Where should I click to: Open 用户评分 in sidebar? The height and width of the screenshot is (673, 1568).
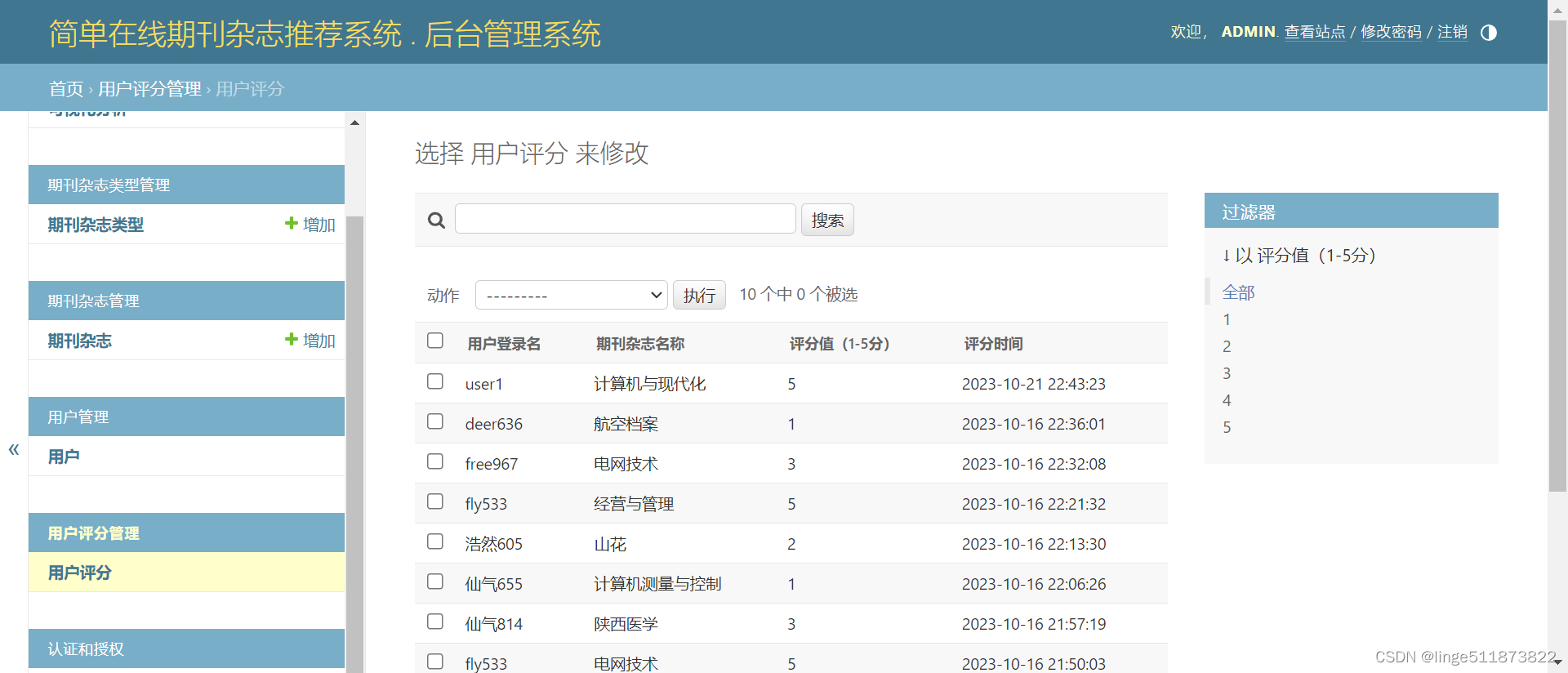click(x=79, y=573)
